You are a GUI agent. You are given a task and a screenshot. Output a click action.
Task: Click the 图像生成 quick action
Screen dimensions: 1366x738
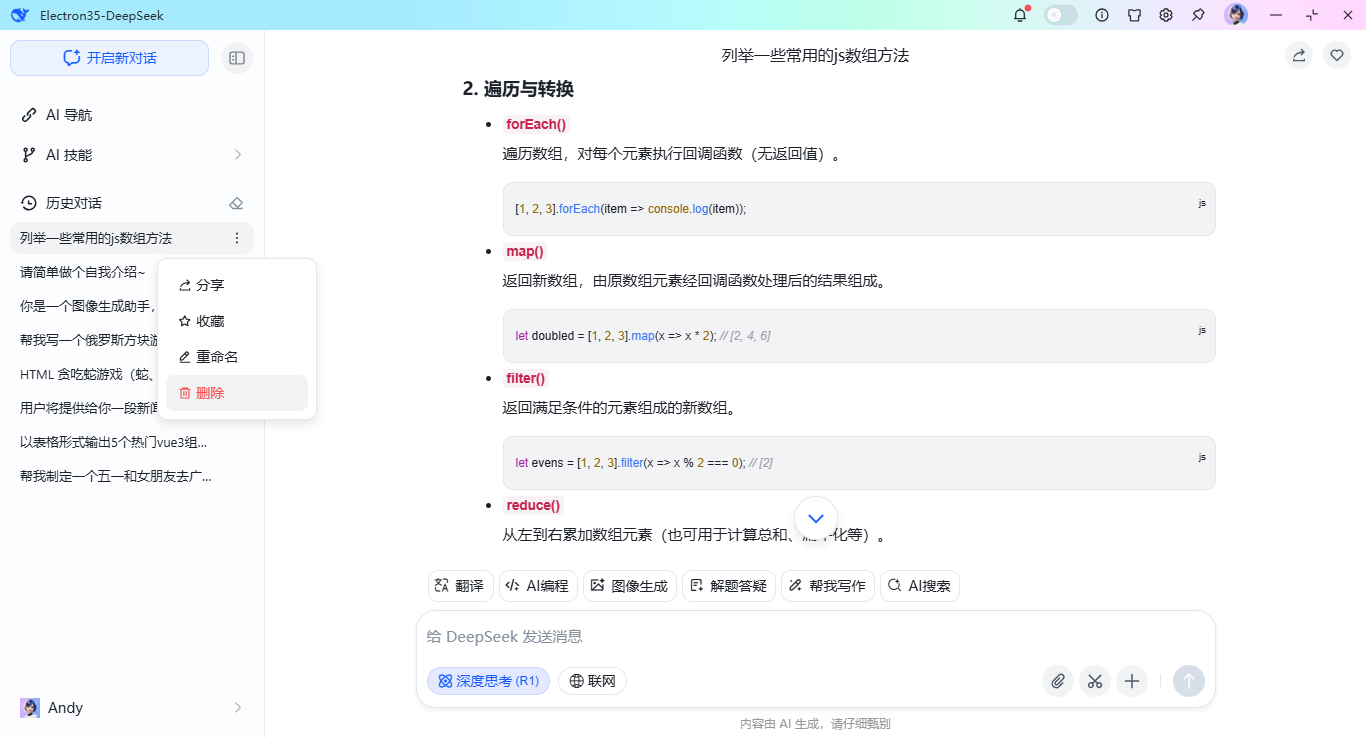tap(630, 586)
